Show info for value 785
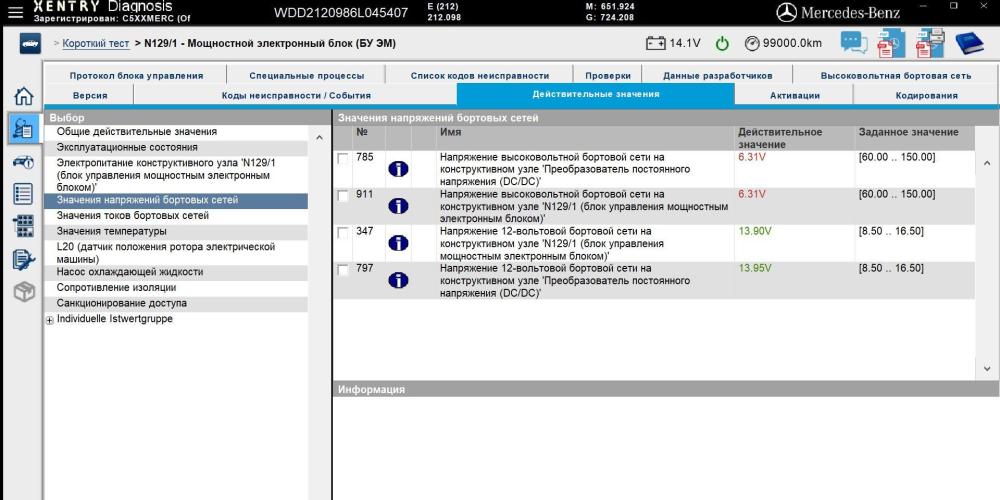This screenshot has height=500, width=1000. (x=398, y=169)
